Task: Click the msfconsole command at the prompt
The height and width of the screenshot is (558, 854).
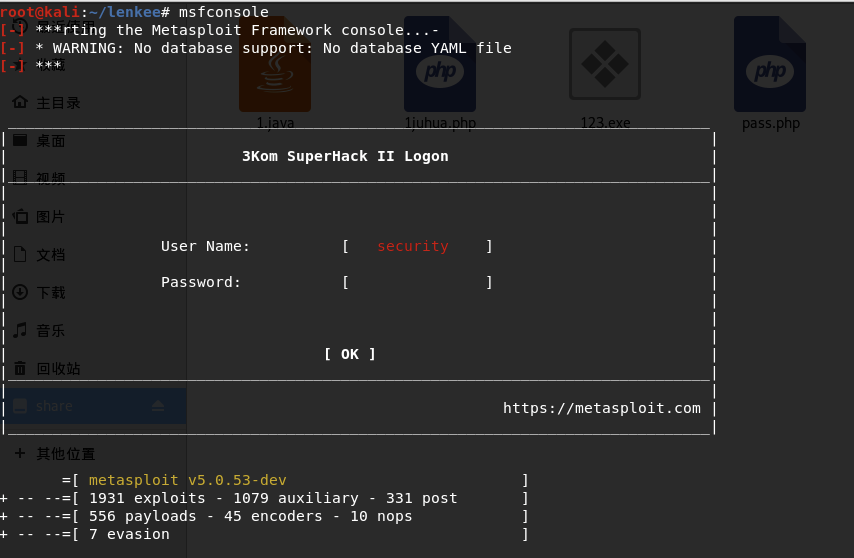Action: coord(224,12)
